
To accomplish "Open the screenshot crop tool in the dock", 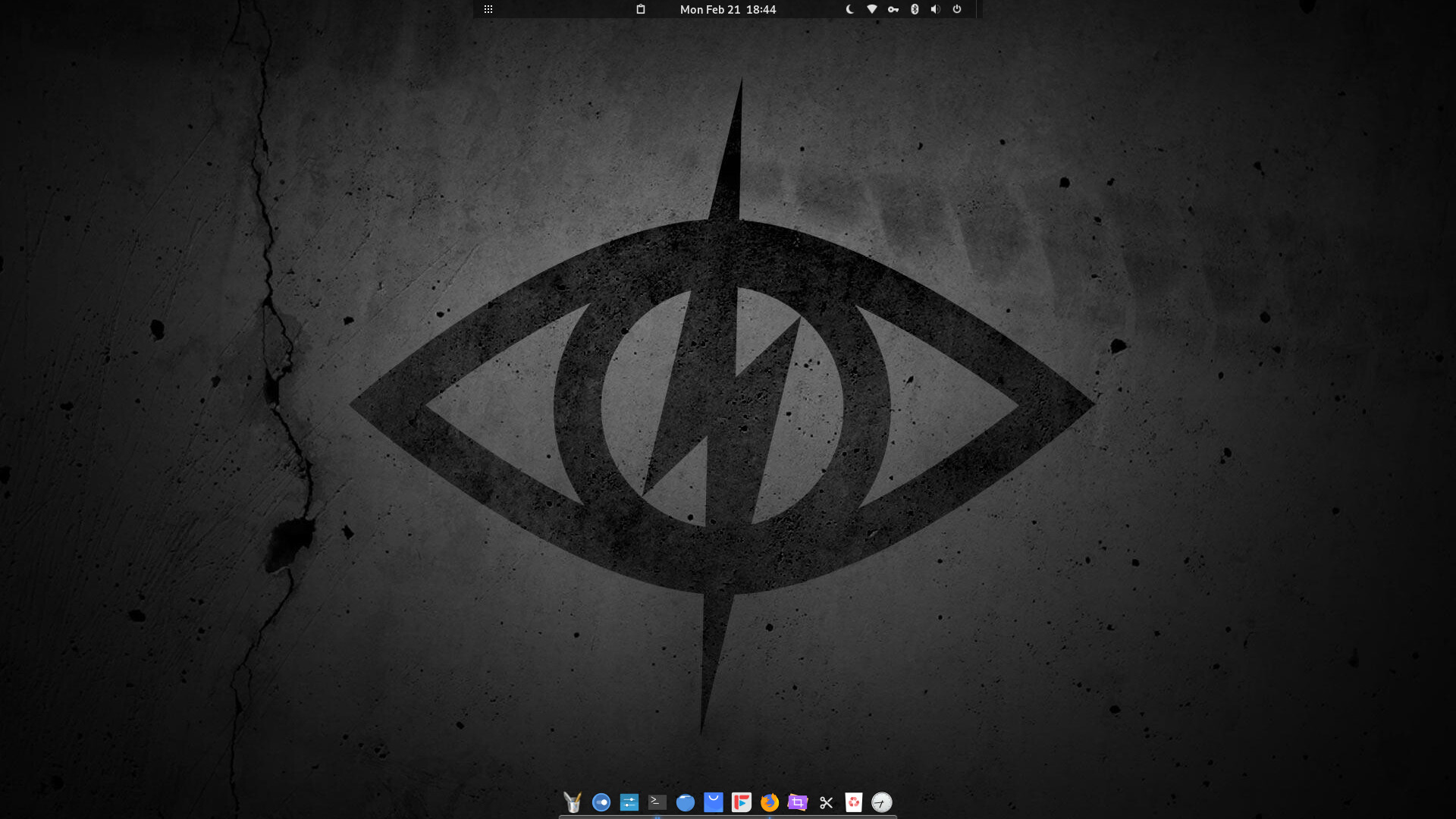I will pos(797,802).
